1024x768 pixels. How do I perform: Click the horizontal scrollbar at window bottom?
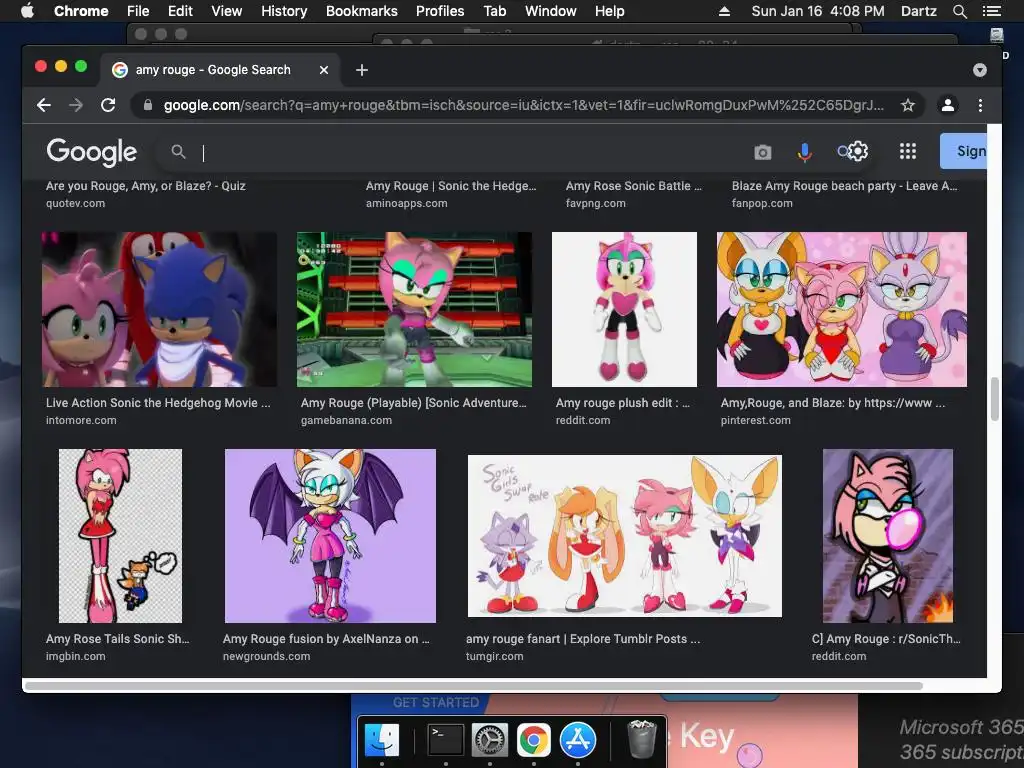pyautogui.click(x=473, y=686)
